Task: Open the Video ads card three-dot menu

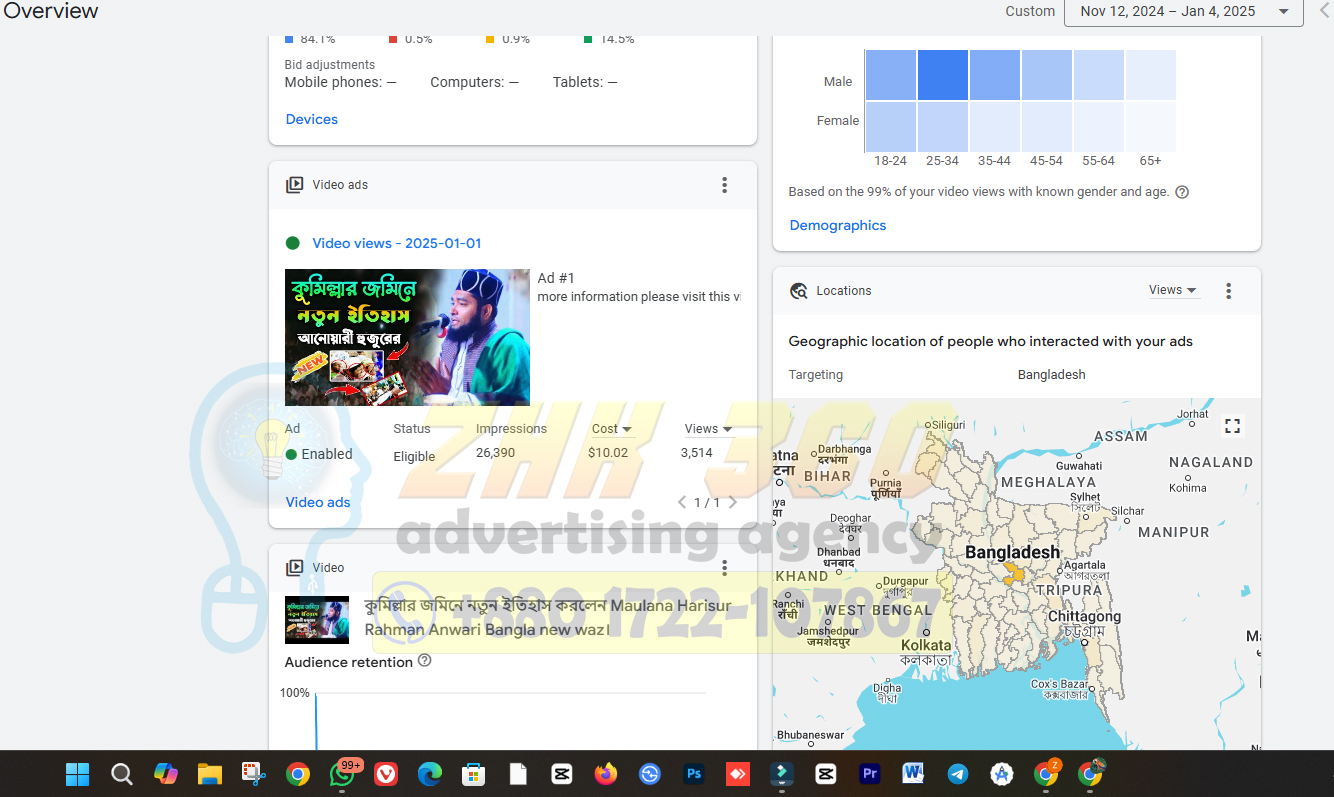Action: click(x=724, y=185)
